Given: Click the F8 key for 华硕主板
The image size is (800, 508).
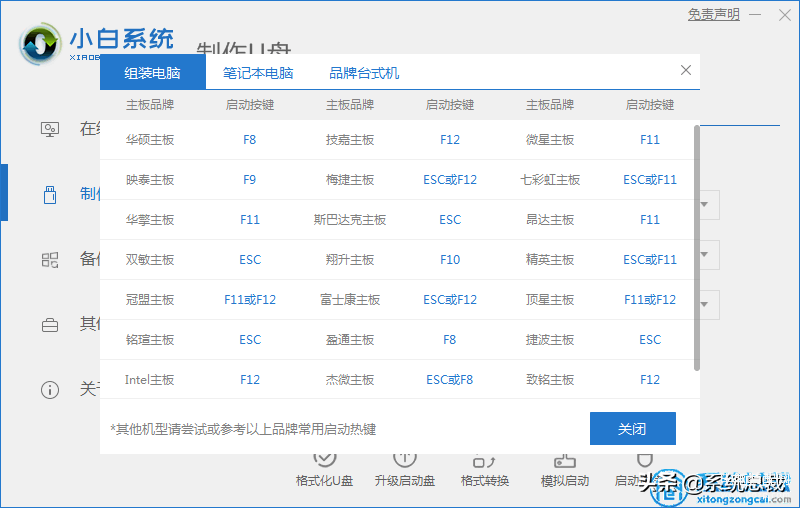Looking at the screenshot, I should (249, 140).
